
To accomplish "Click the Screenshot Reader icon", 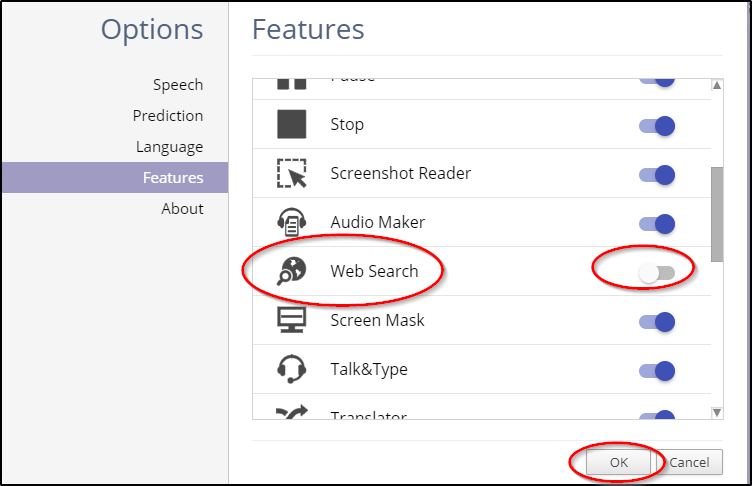I will click(291, 174).
